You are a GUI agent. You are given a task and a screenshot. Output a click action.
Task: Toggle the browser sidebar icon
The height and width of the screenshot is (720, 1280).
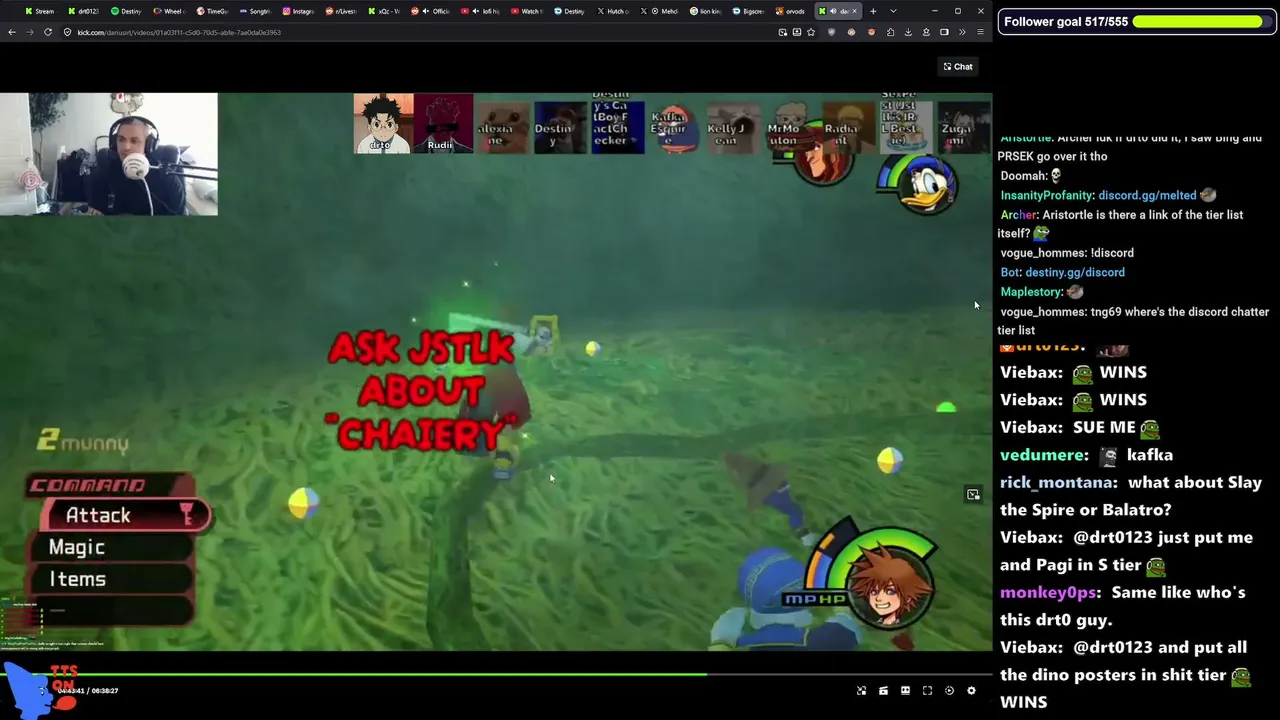[x=944, y=32]
